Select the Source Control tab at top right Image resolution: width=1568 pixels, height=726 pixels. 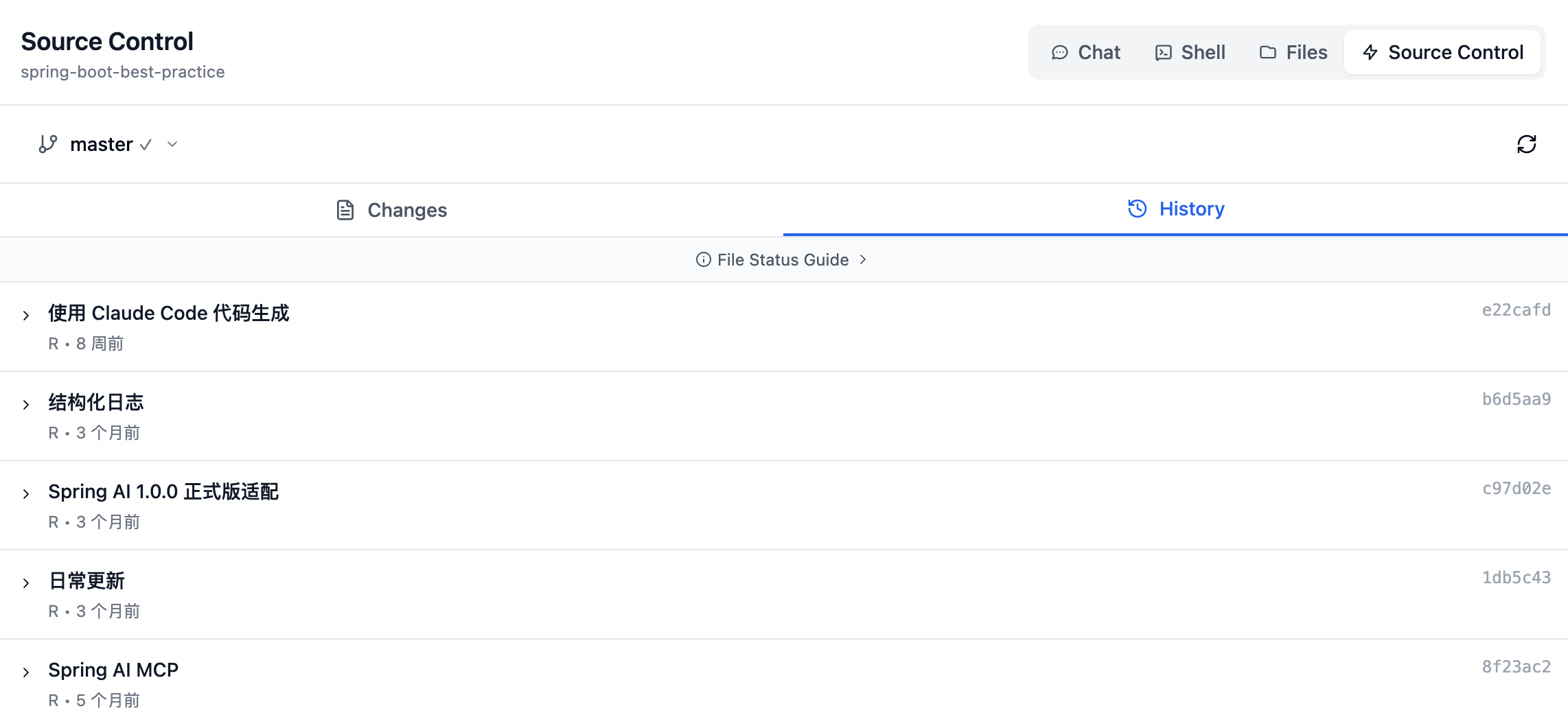coord(1442,52)
